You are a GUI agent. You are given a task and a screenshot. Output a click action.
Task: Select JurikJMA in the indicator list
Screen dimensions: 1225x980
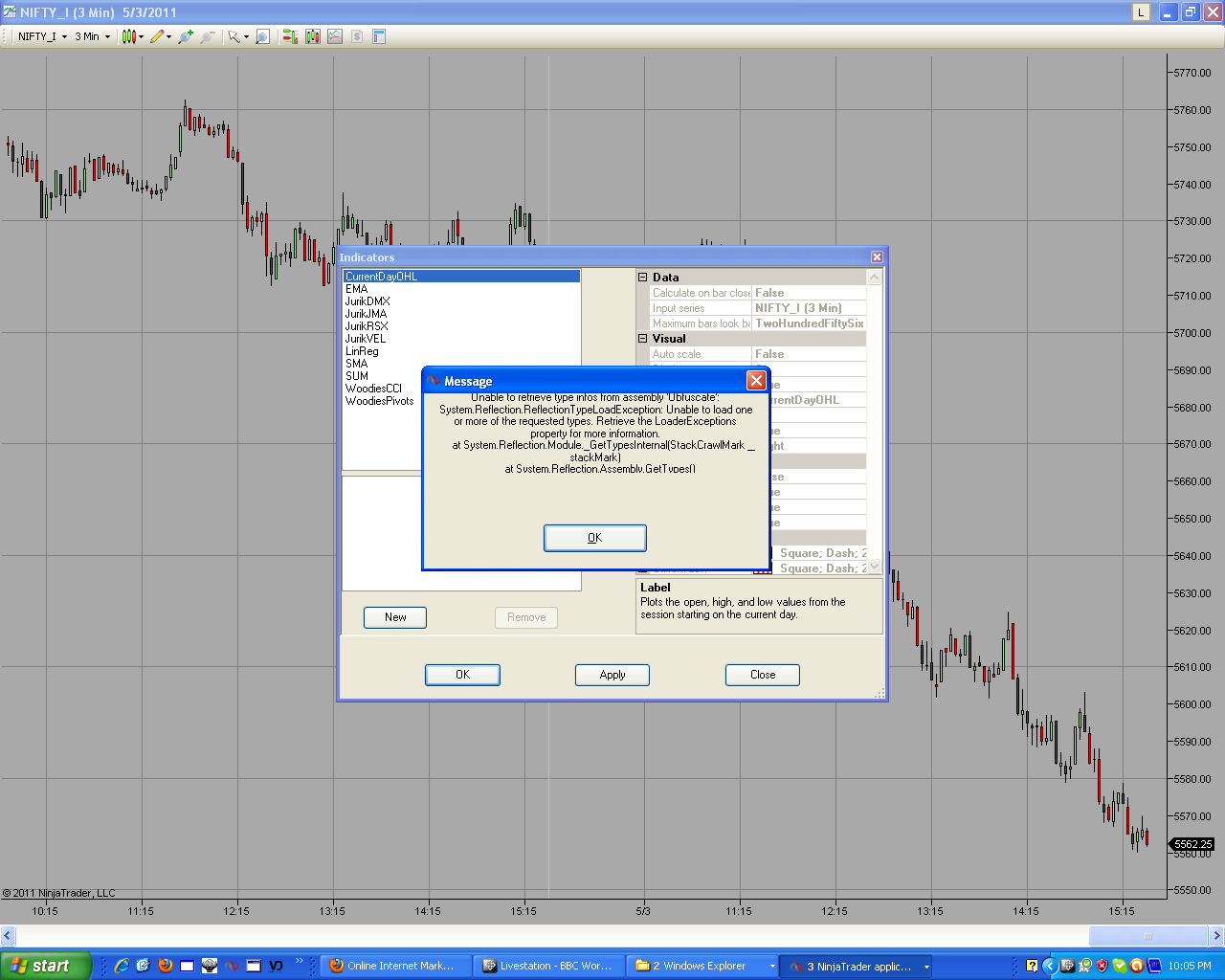tap(461, 314)
